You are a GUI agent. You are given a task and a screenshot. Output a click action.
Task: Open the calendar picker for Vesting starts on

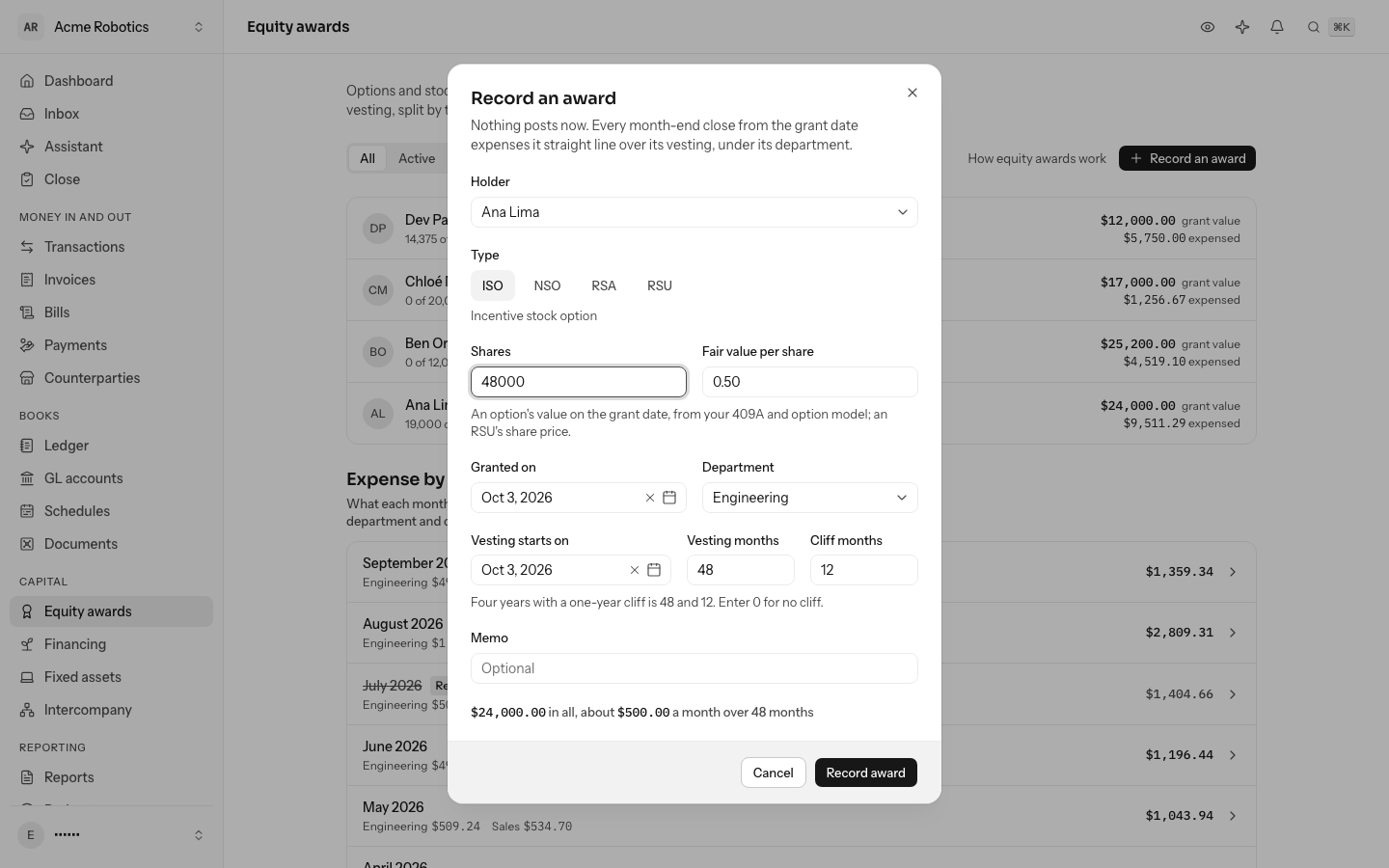click(654, 570)
